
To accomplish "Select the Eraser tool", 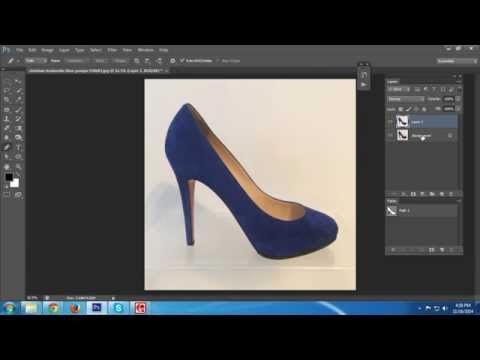I will (x=7, y=128).
